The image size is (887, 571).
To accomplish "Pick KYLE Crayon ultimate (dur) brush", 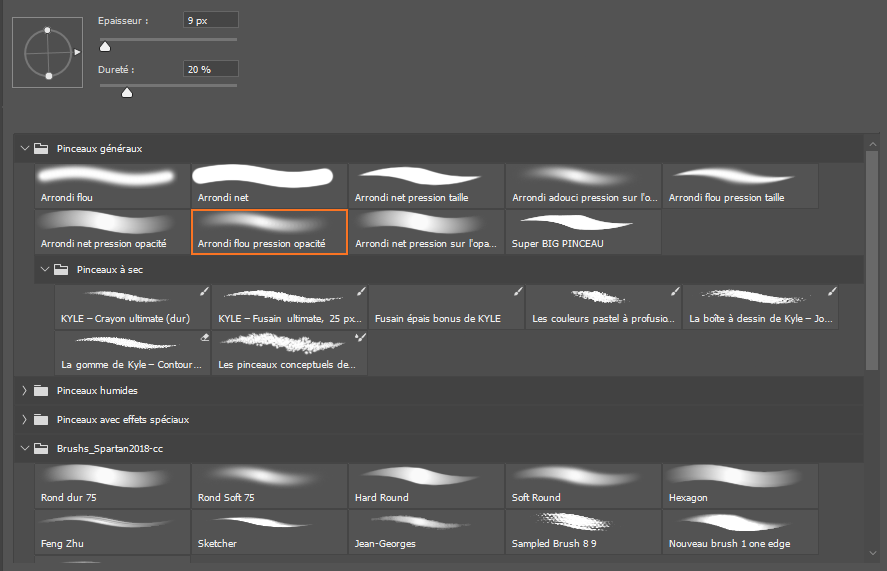I will [x=132, y=307].
